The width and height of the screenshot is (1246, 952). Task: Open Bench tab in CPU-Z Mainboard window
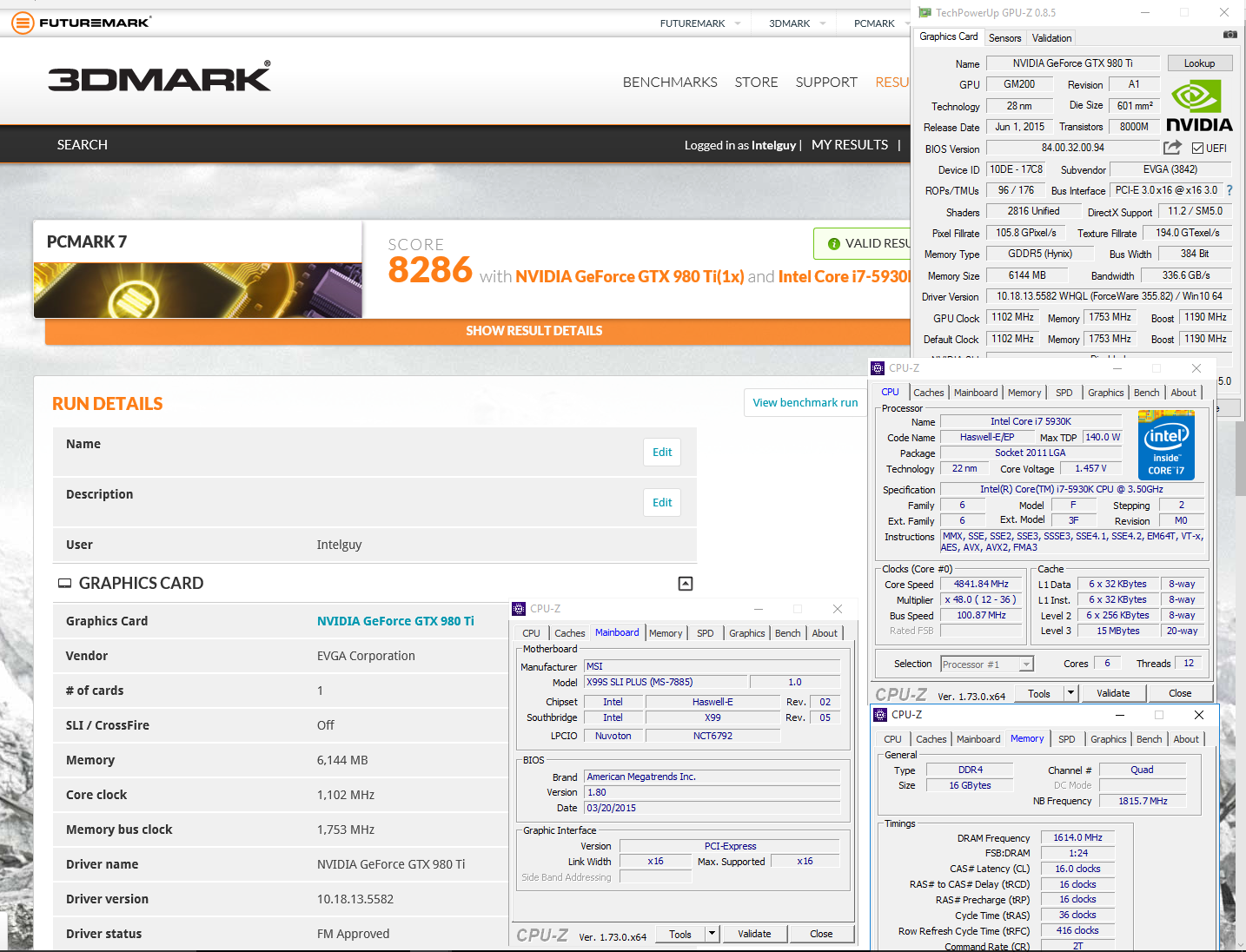point(787,633)
